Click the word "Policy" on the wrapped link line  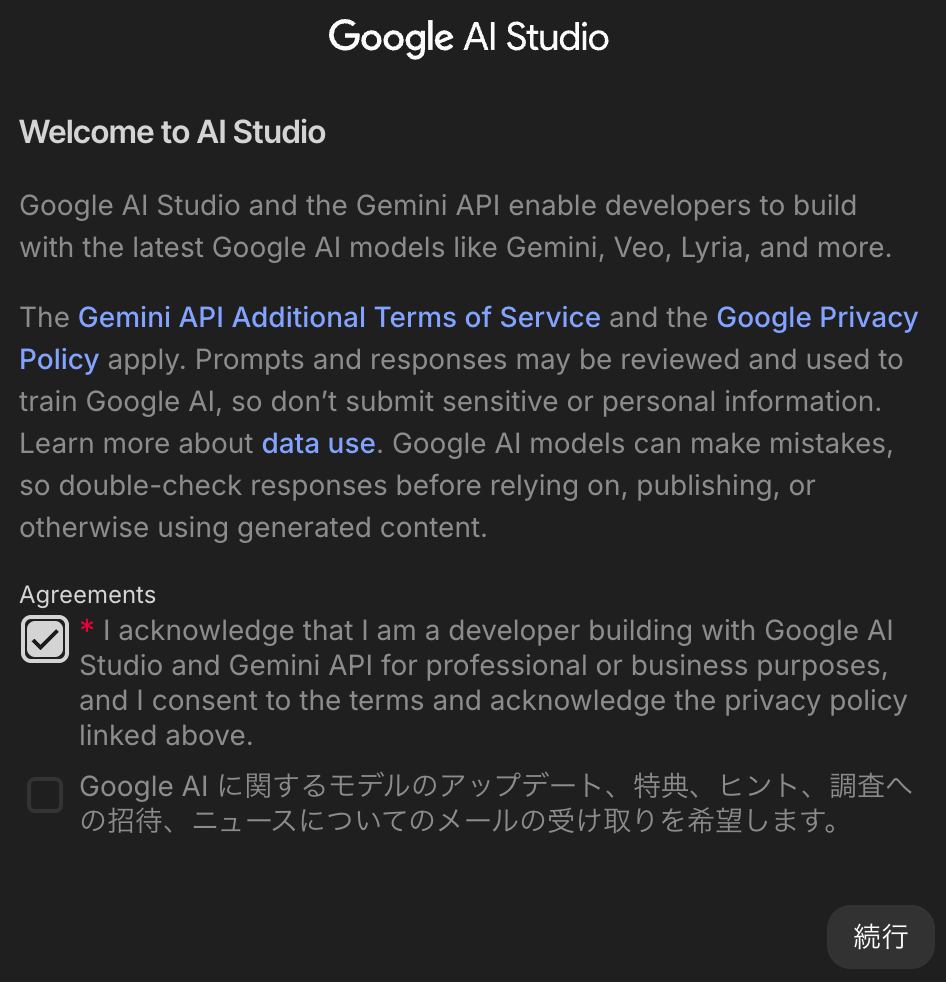click(59, 360)
